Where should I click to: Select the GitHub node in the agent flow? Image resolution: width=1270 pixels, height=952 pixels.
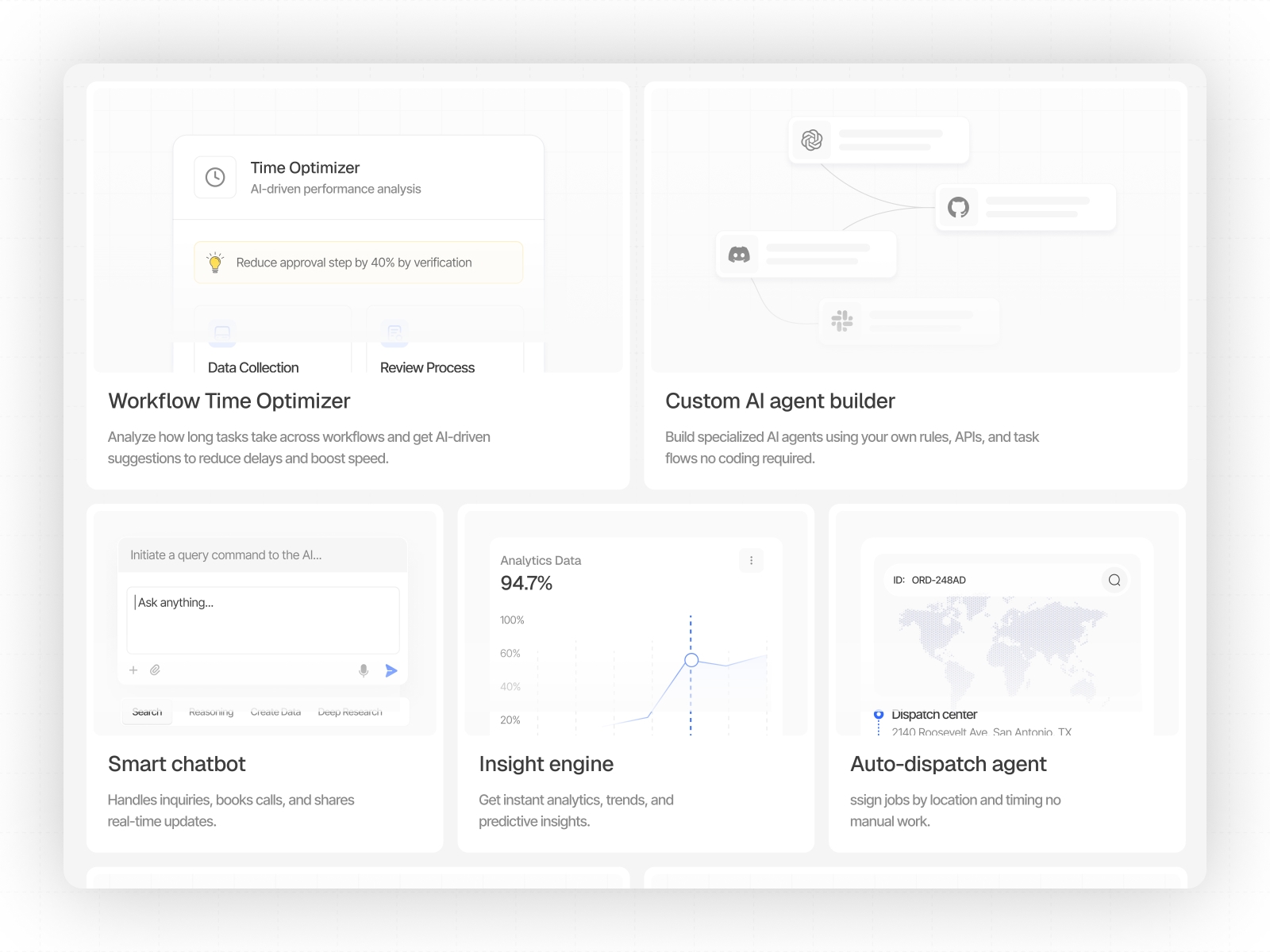pyautogui.click(x=960, y=207)
